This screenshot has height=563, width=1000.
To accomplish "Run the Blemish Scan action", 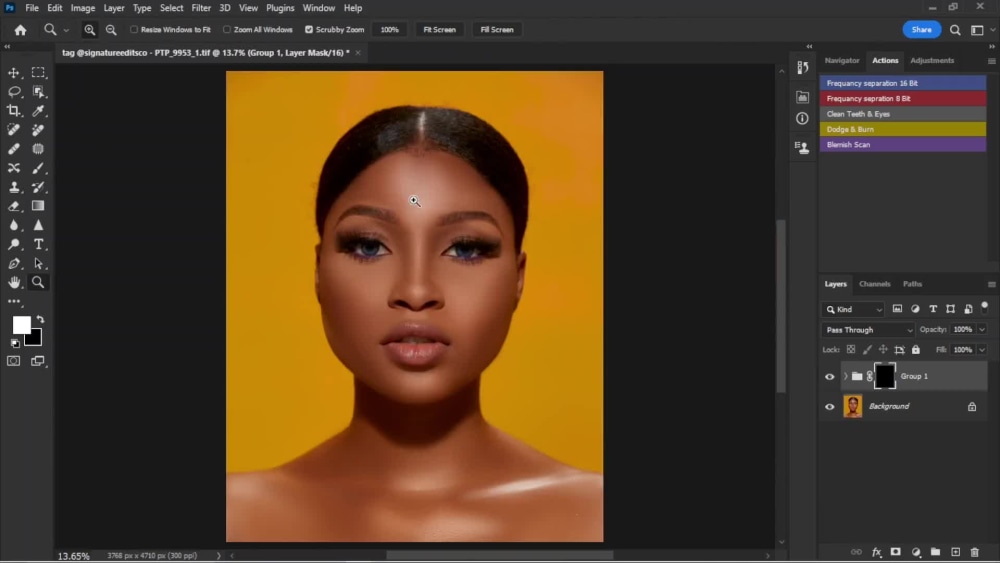I will [x=903, y=145].
